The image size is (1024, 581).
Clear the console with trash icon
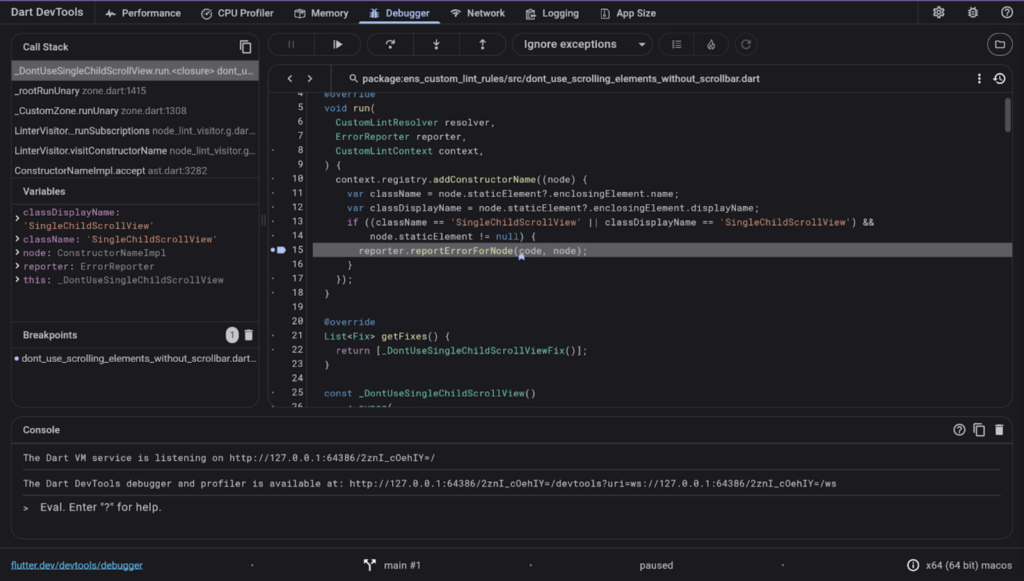(x=998, y=430)
